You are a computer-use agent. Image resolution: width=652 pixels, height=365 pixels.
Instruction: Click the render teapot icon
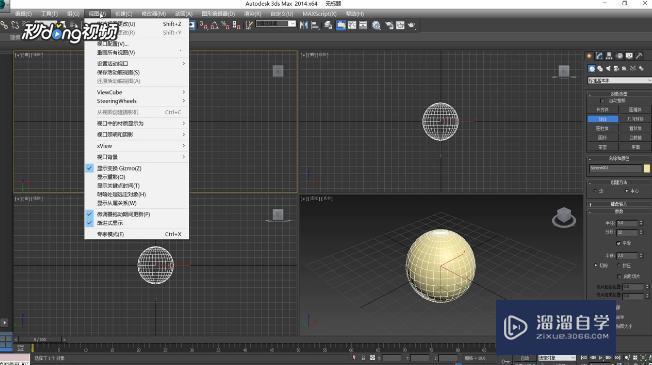412,25
